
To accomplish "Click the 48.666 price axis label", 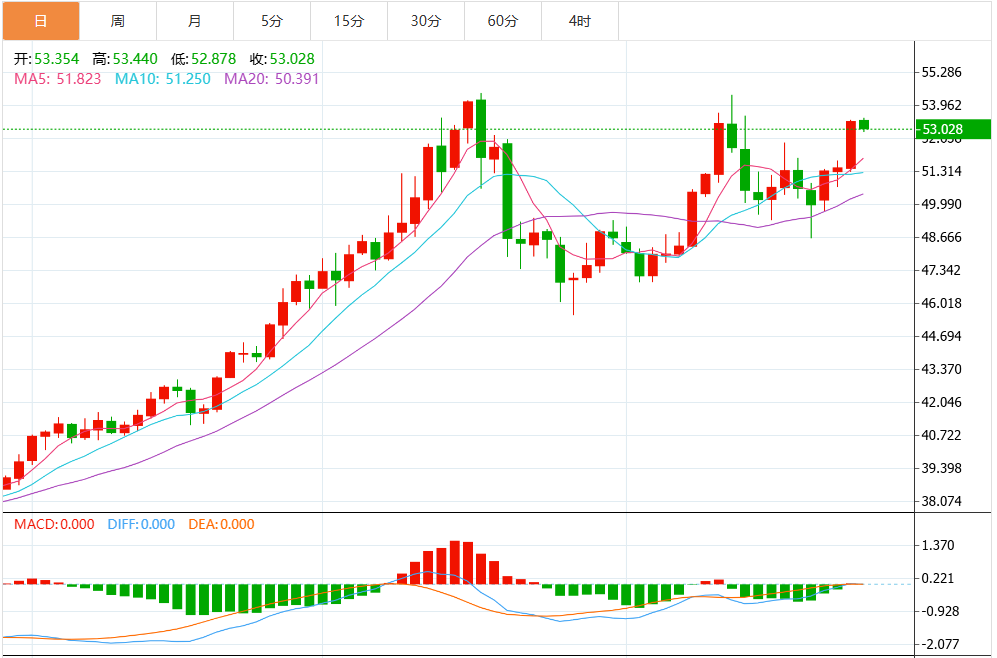I will click(x=942, y=238).
